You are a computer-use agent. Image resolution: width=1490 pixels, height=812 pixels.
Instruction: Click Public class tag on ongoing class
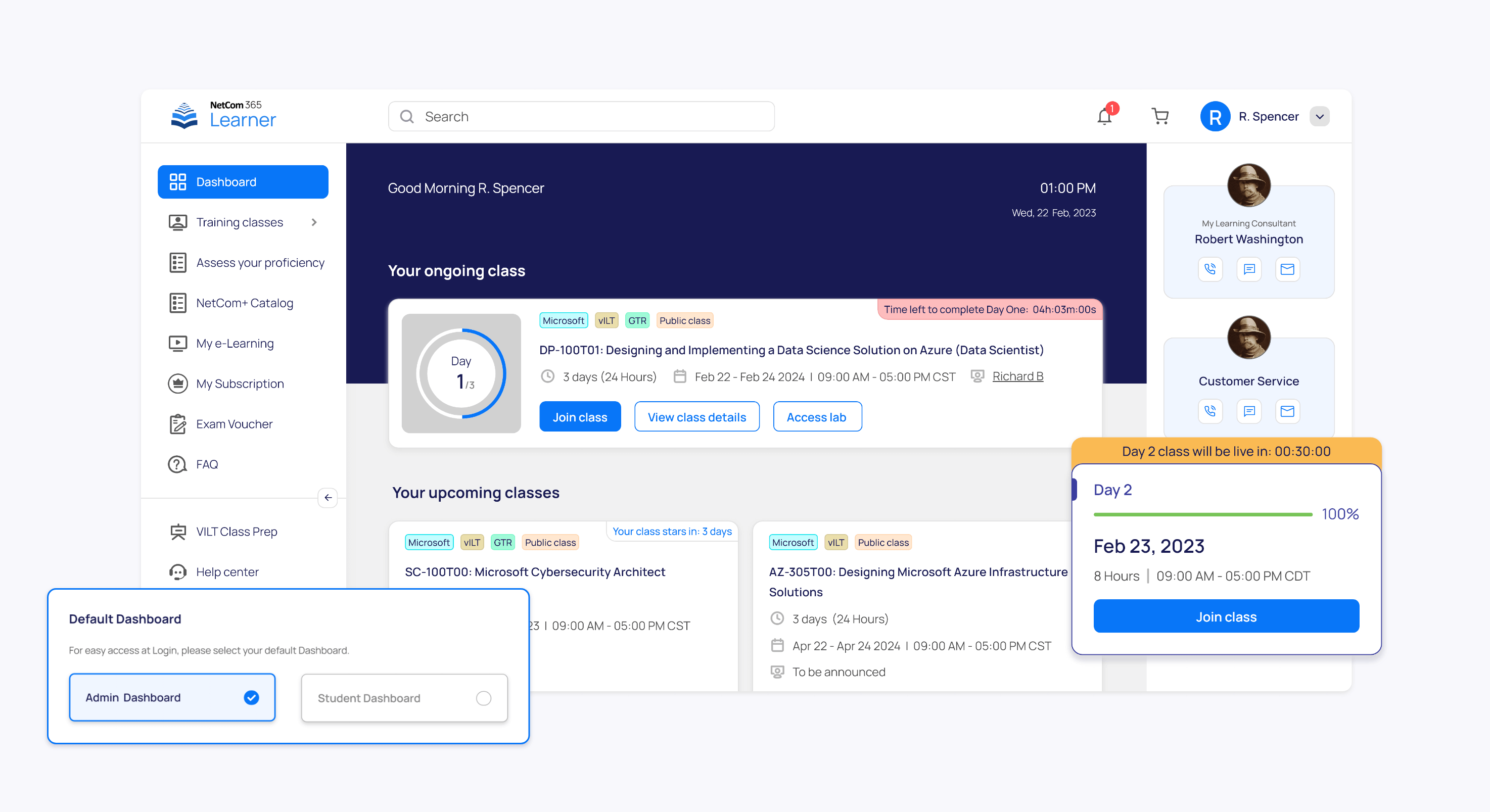coord(684,320)
